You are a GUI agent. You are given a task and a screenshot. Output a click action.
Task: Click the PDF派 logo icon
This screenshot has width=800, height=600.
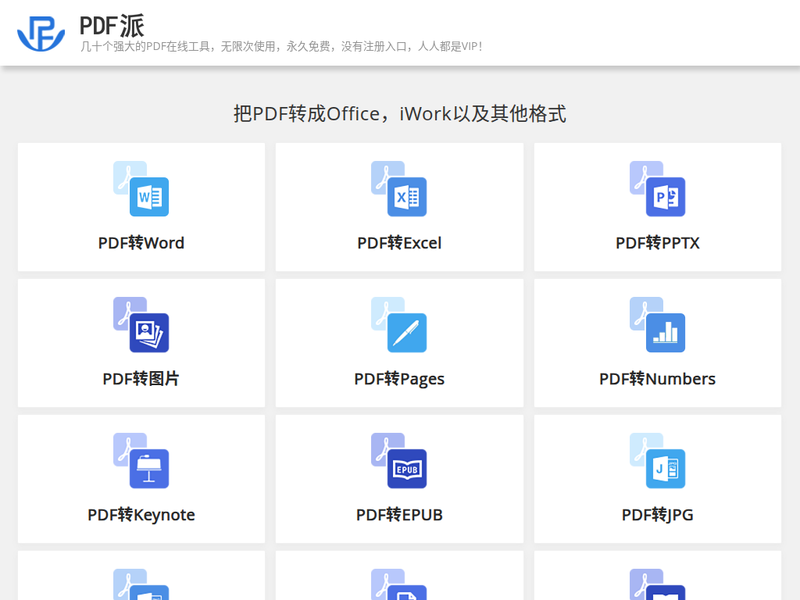point(41,33)
